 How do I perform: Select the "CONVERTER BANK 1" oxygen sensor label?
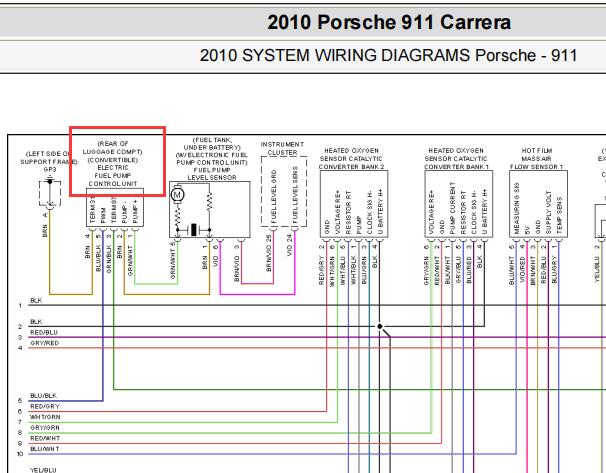pos(456,167)
